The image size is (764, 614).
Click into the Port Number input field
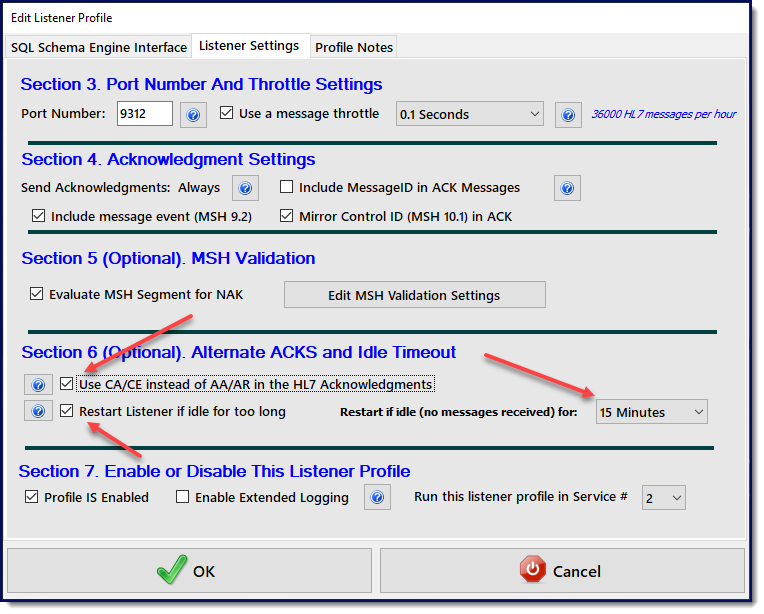[x=145, y=114]
